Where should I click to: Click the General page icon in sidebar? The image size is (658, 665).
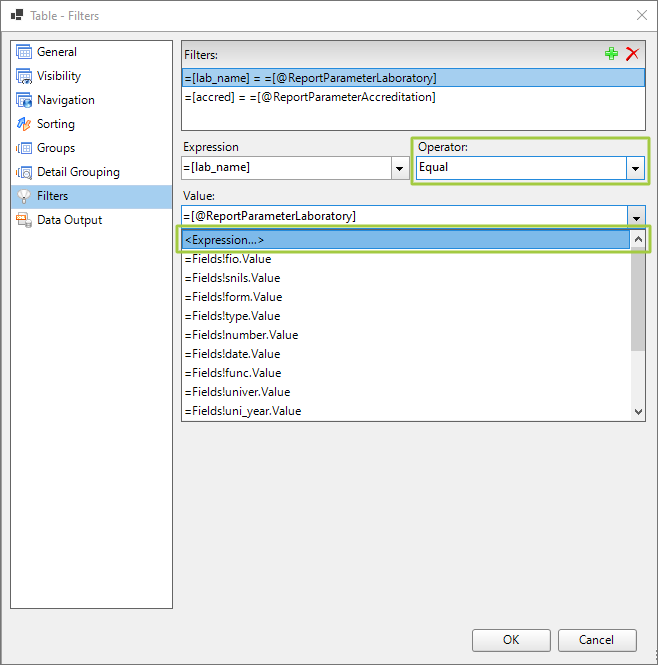click(x=24, y=52)
